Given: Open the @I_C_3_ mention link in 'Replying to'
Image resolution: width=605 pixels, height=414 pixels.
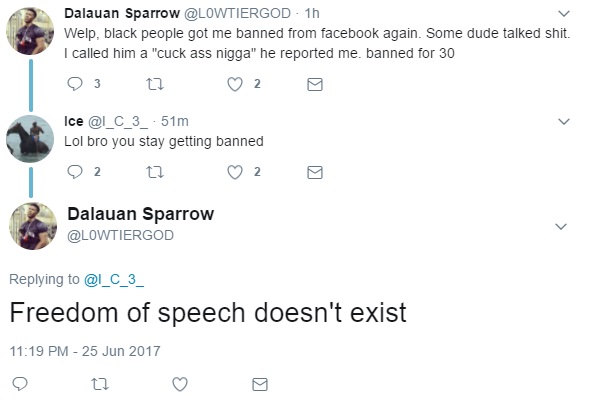Looking at the screenshot, I should click(x=114, y=279).
